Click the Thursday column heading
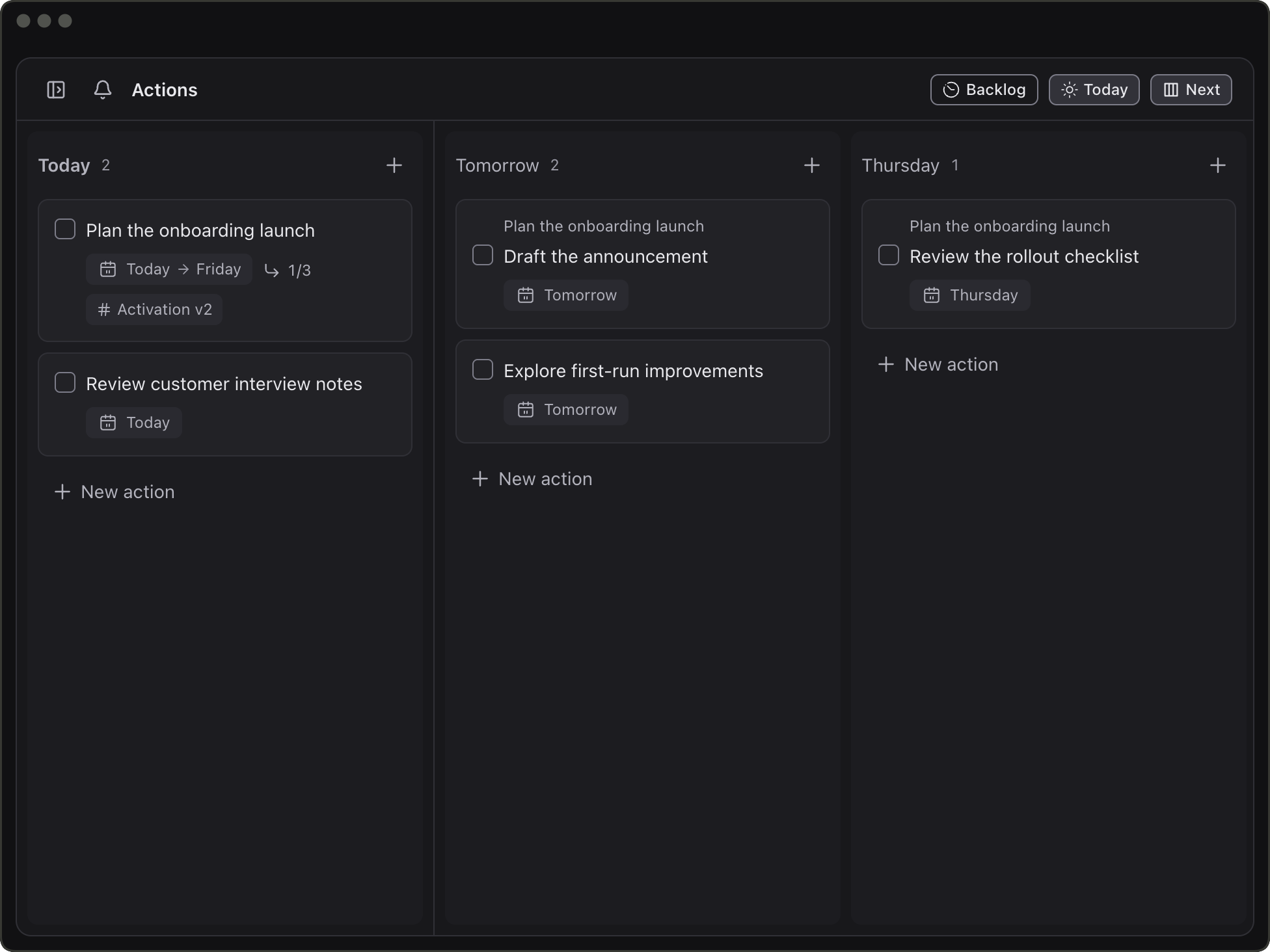Image resolution: width=1270 pixels, height=952 pixels. pos(900,165)
